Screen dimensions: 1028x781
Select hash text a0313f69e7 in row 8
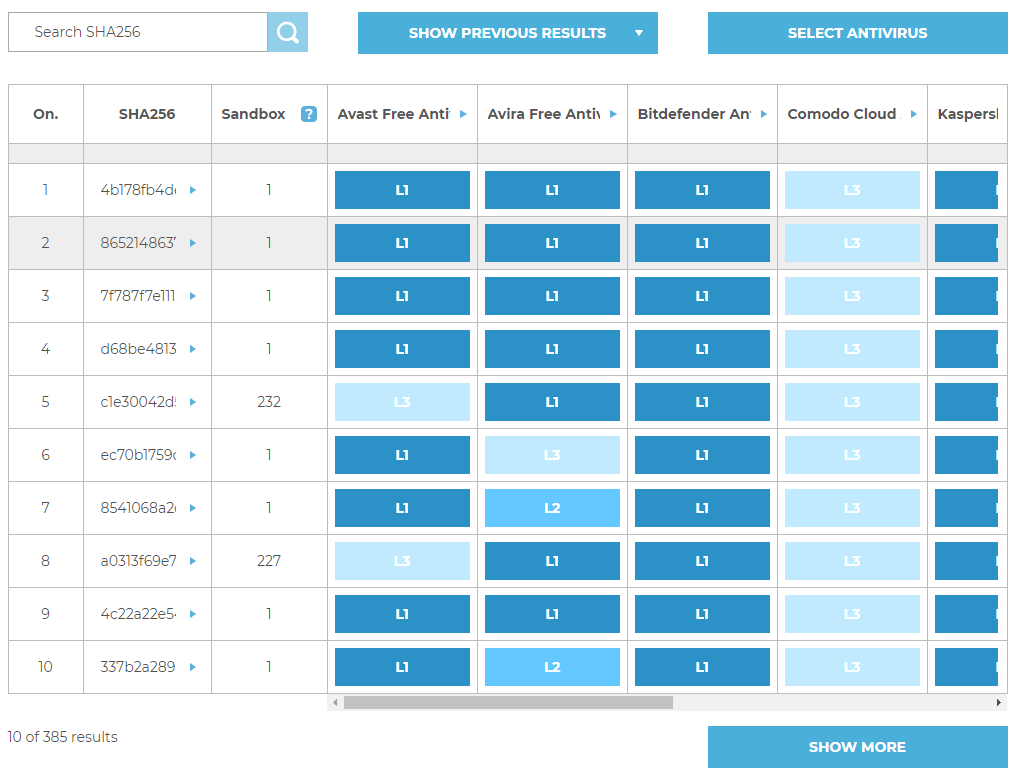(x=138, y=561)
